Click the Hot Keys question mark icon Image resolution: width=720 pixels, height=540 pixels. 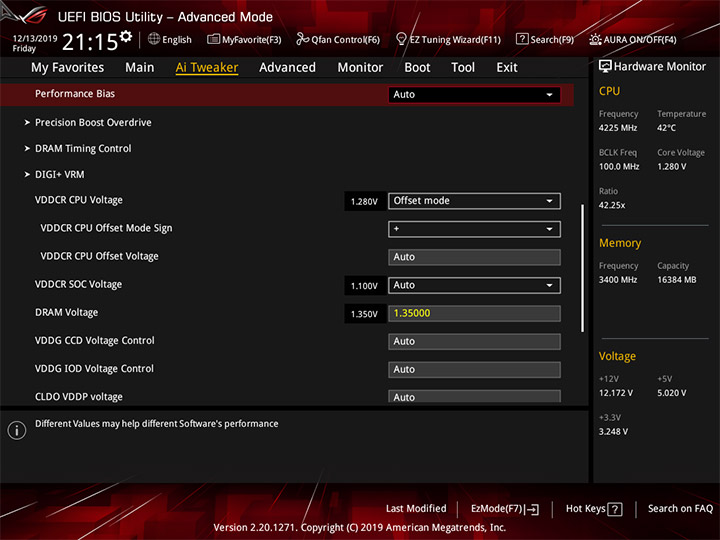[x=615, y=509]
